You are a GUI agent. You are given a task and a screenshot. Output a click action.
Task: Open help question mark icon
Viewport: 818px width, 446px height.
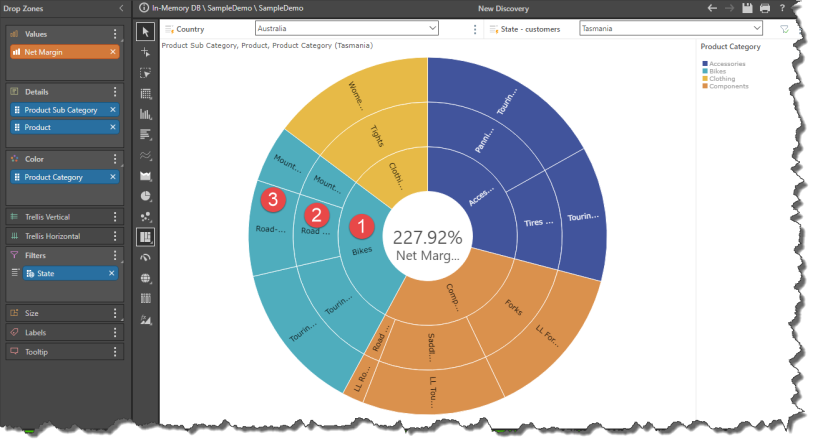(x=782, y=8)
